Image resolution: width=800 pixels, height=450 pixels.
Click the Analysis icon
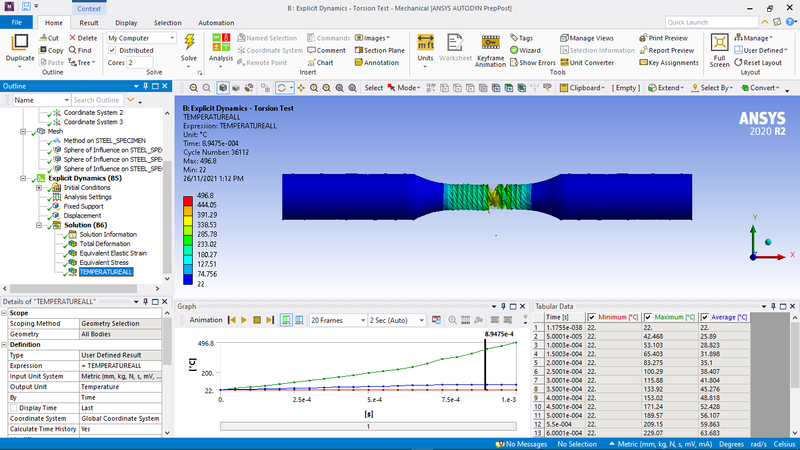tap(221, 42)
